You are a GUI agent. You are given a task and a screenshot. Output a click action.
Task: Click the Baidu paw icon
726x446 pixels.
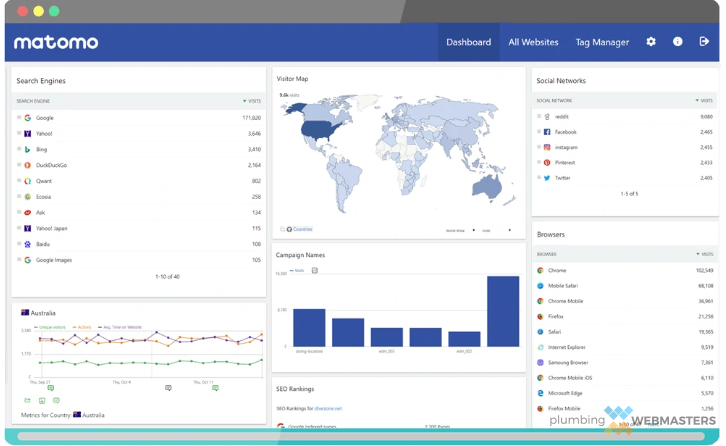coord(28,244)
